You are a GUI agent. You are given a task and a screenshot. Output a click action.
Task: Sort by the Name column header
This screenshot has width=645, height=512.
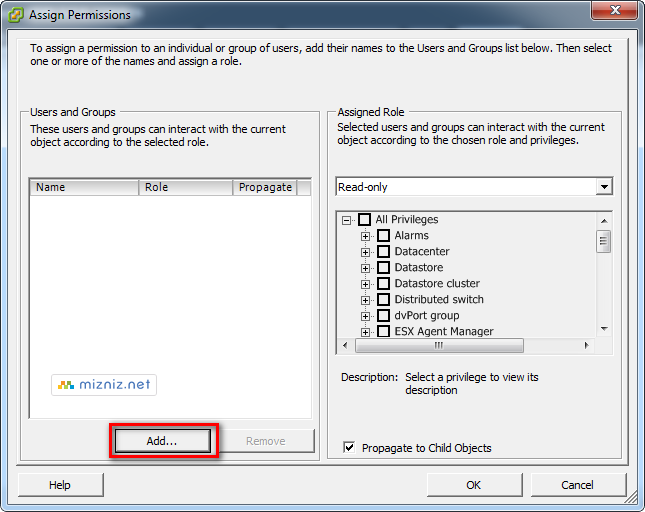[84, 187]
